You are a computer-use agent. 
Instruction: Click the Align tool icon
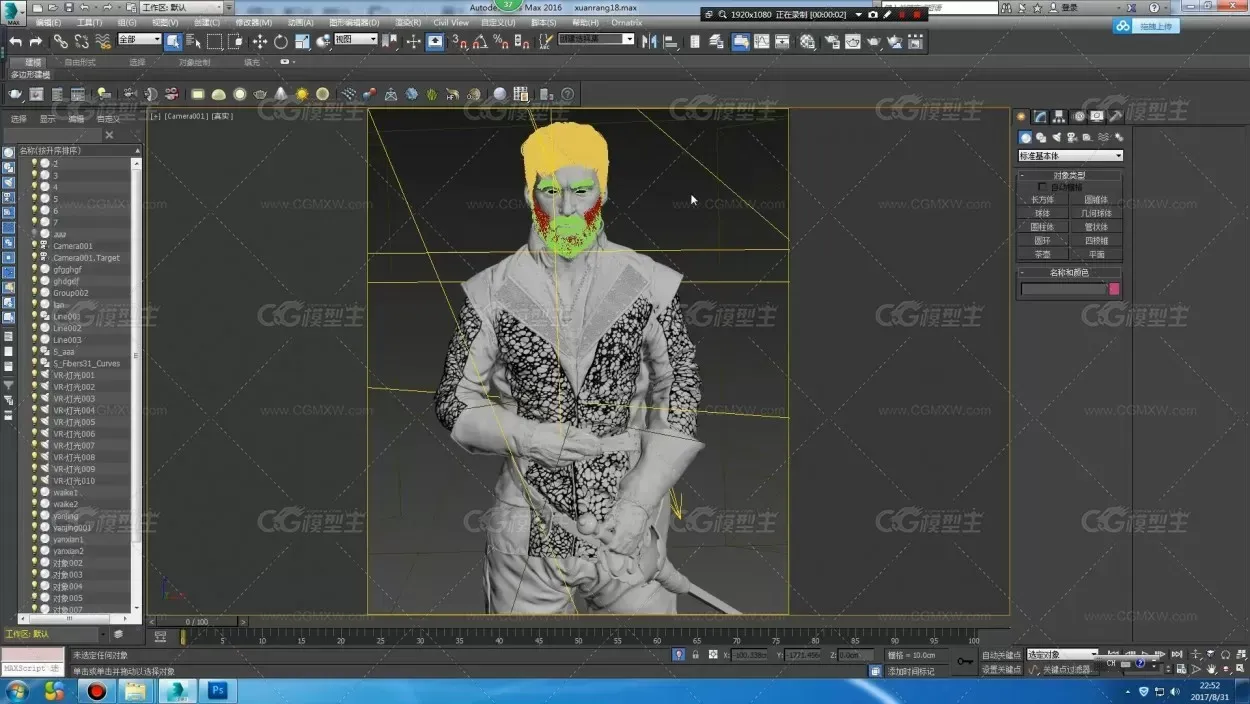coord(671,41)
